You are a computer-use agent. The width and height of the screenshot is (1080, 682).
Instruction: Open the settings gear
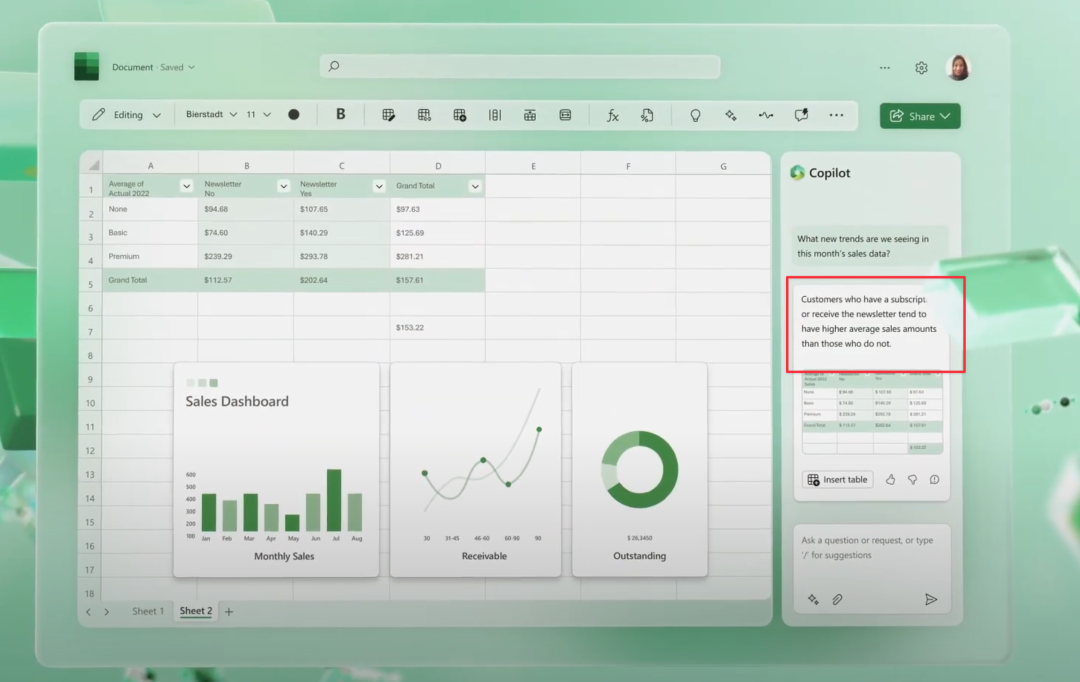click(921, 68)
